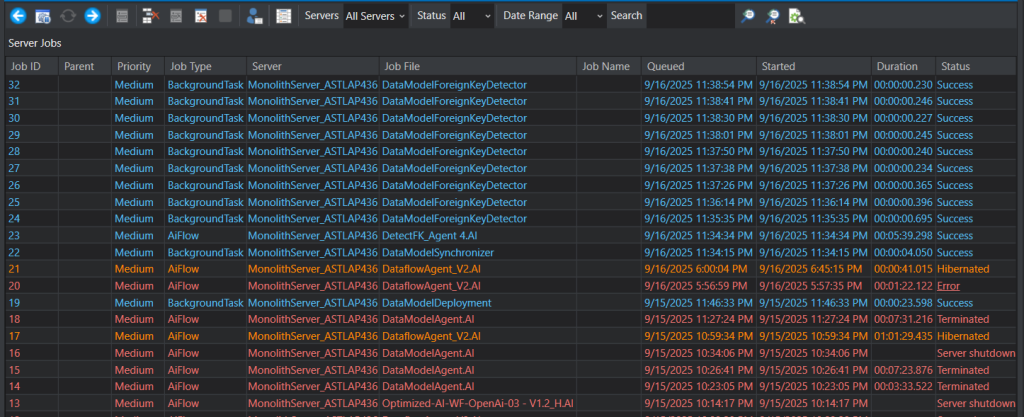Open the Date Range dropdown
This screenshot has height=417, width=1024.
tap(583, 16)
